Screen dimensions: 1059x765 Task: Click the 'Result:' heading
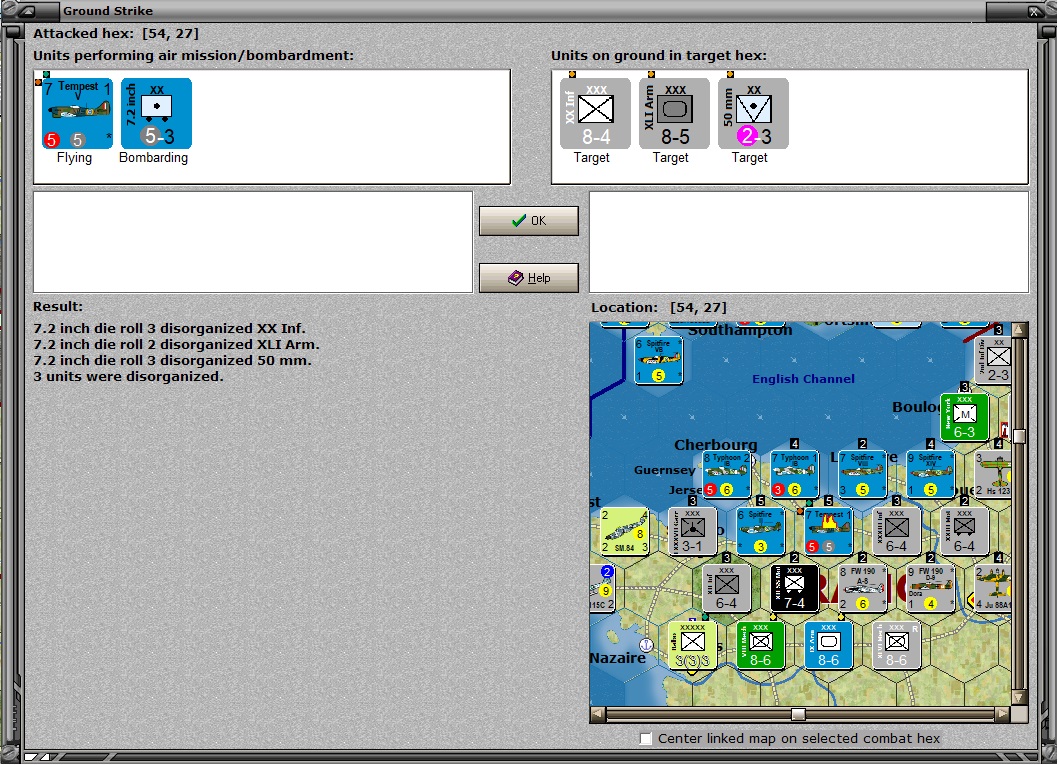pos(58,307)
